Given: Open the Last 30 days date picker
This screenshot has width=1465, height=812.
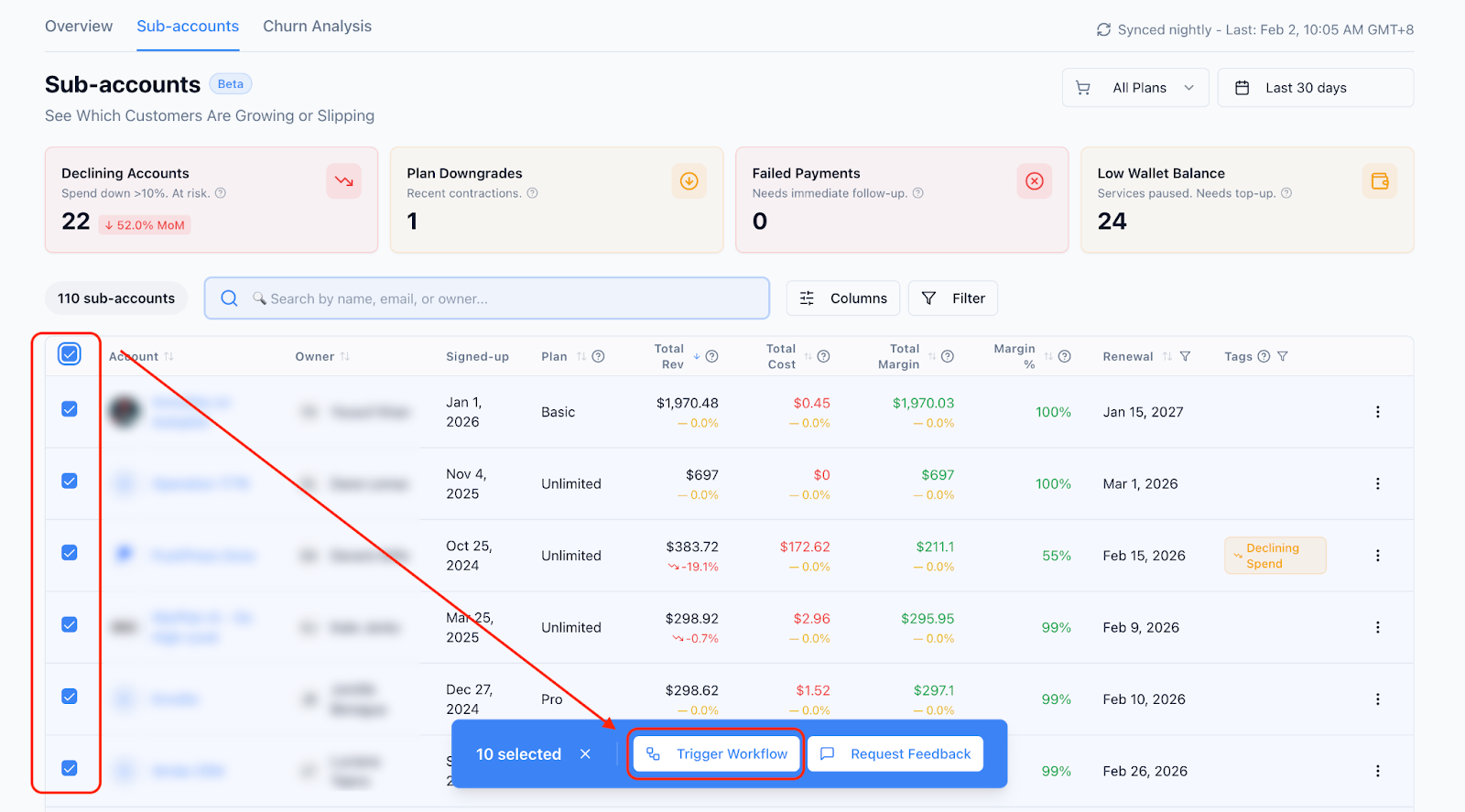Looking at the screenshot, I should click(1316, 88).
